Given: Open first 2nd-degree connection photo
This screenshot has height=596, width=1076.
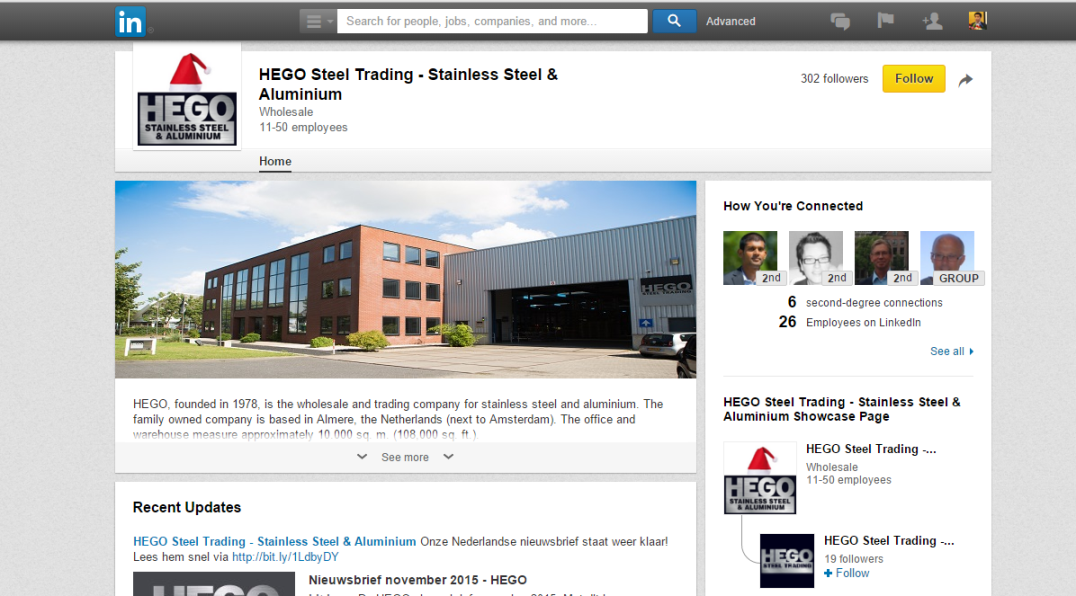Looking at the screenshot, I should [x=750, y=258].
